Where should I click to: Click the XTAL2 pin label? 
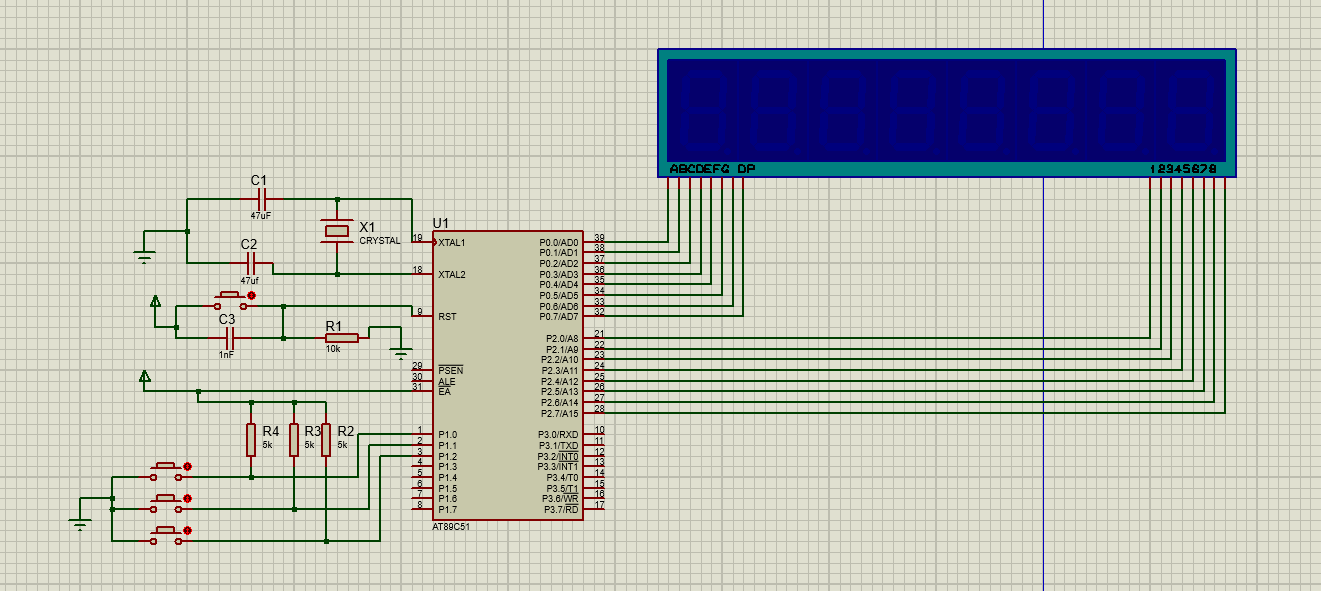tap(452, 274)
